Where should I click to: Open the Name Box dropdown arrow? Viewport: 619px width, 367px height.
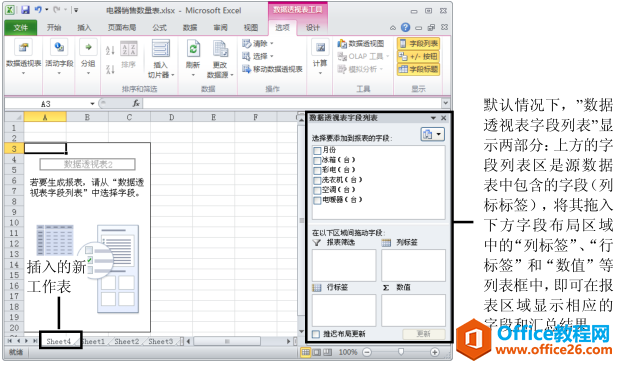click(x=92, y=104)
